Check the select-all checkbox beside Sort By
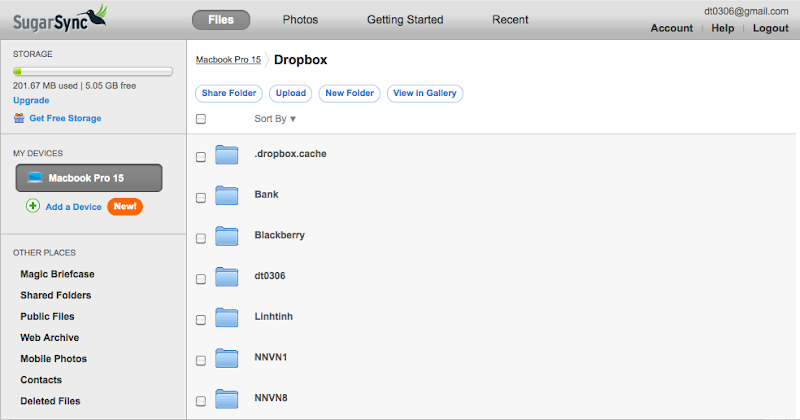The height and width of the screenshot is (420, 800). [x=201, y=119]
